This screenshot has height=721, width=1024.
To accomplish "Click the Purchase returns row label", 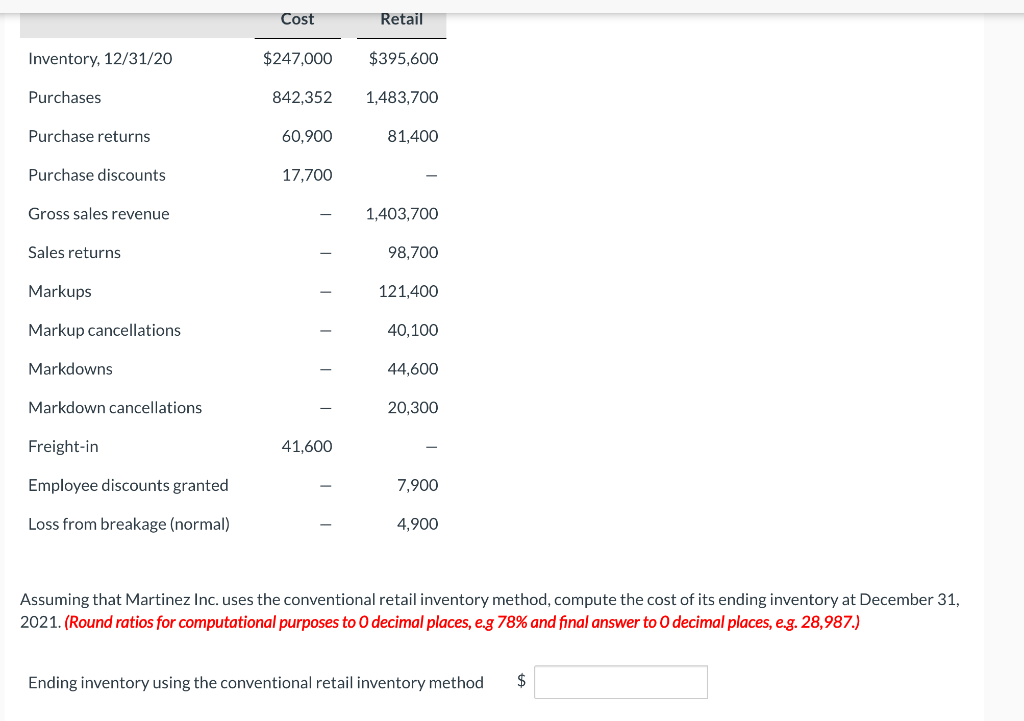I will coord(89,136).
